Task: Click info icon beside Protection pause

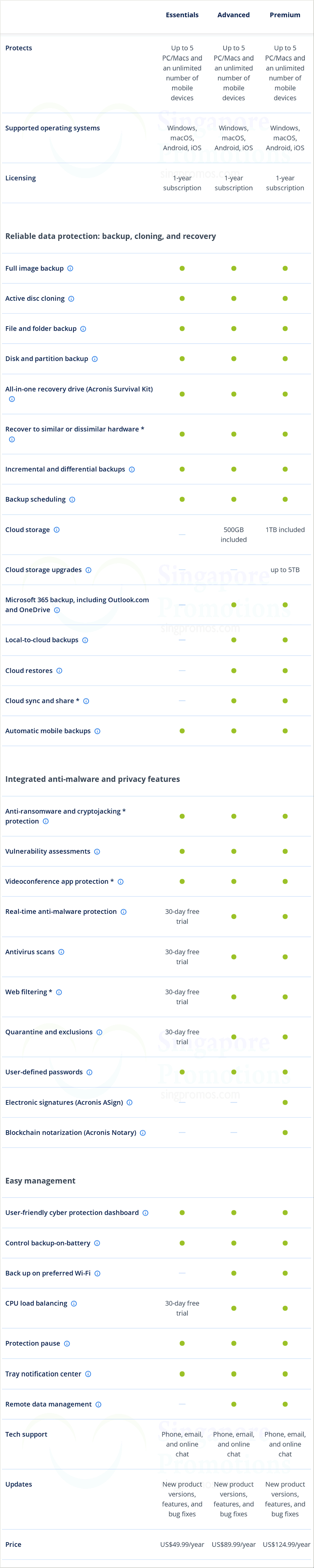Action: coord(67,1344)
